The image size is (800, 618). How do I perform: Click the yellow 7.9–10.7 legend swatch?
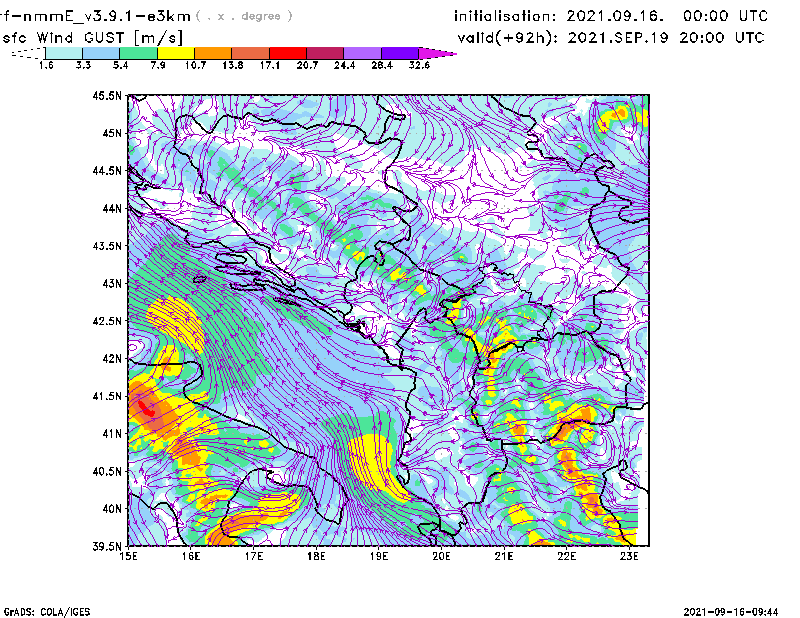coord(176,53)
